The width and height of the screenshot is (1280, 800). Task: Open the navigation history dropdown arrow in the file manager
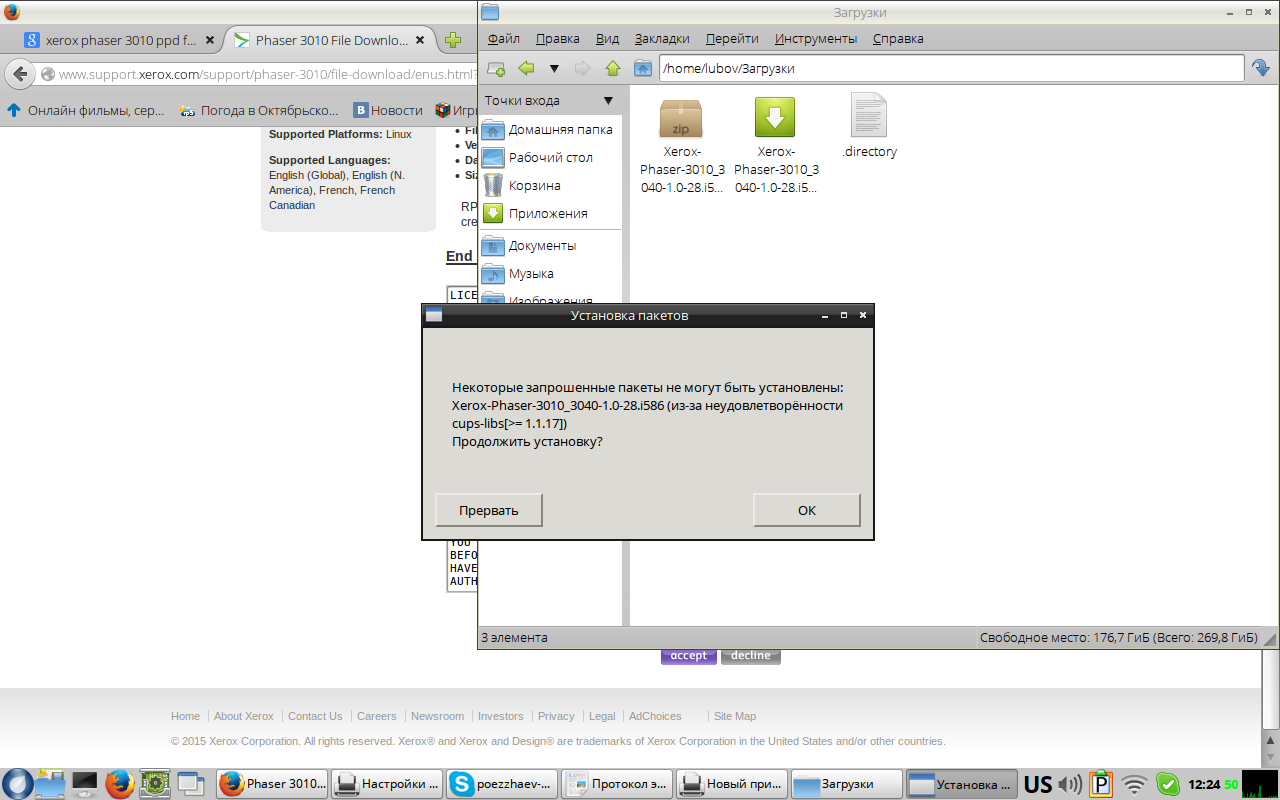pyautogui.click(x=554, y=68)
